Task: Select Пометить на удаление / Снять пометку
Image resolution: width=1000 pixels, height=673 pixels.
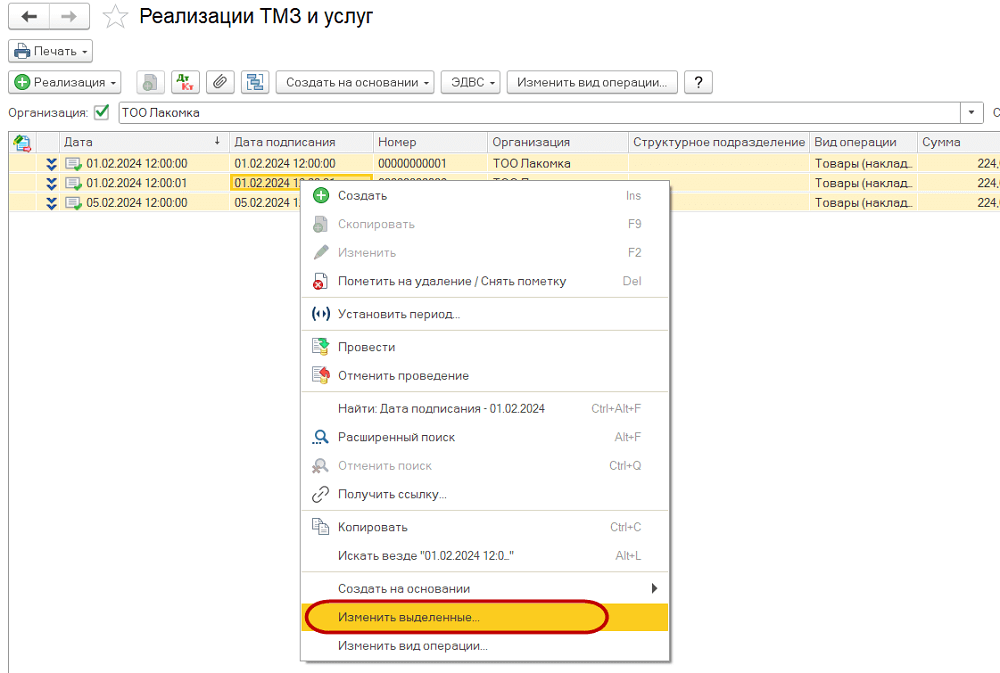Action: [485, 281]
